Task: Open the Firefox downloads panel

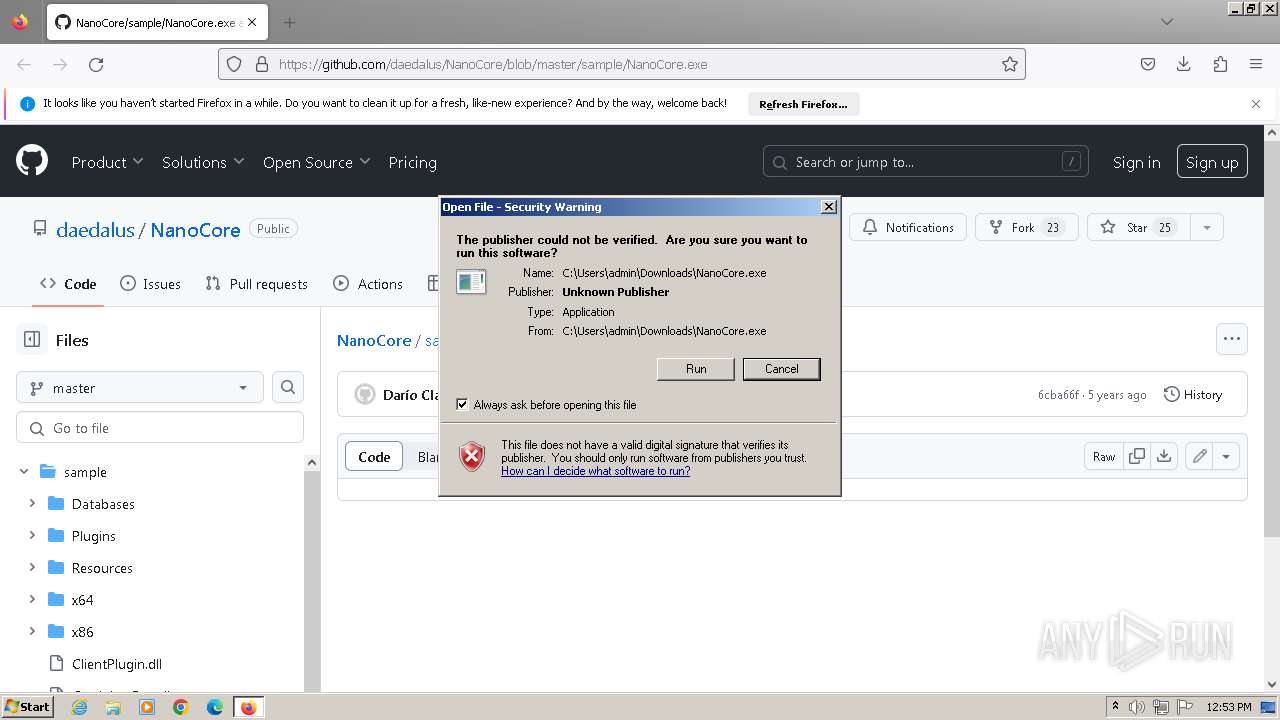Action: [1184, 64]
